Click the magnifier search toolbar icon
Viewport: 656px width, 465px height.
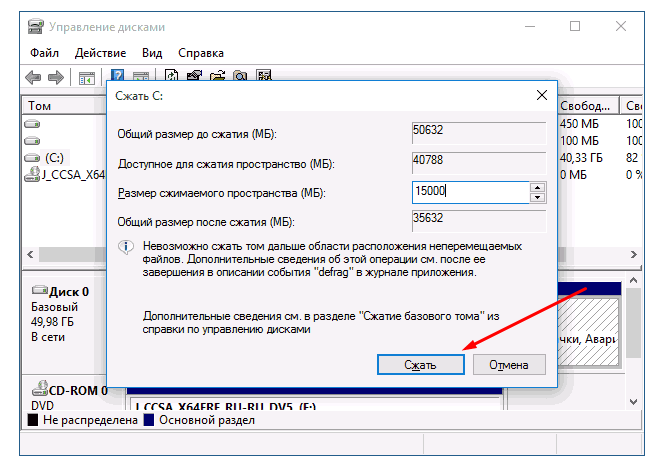coord(240,75)
